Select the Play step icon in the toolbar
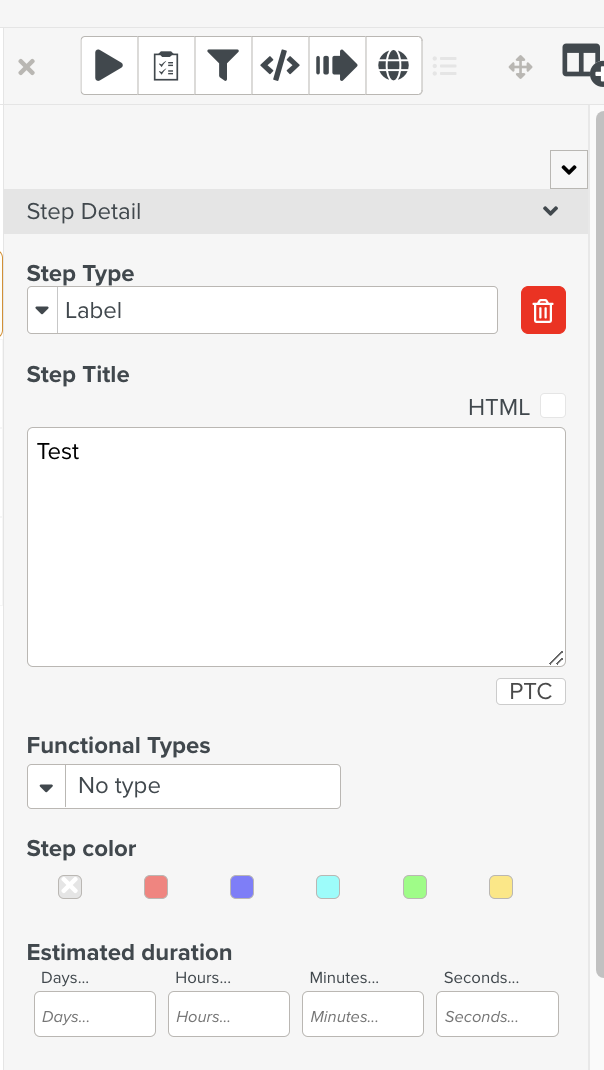The width and height of the screenshot is (604, 1070). (108, 65)
